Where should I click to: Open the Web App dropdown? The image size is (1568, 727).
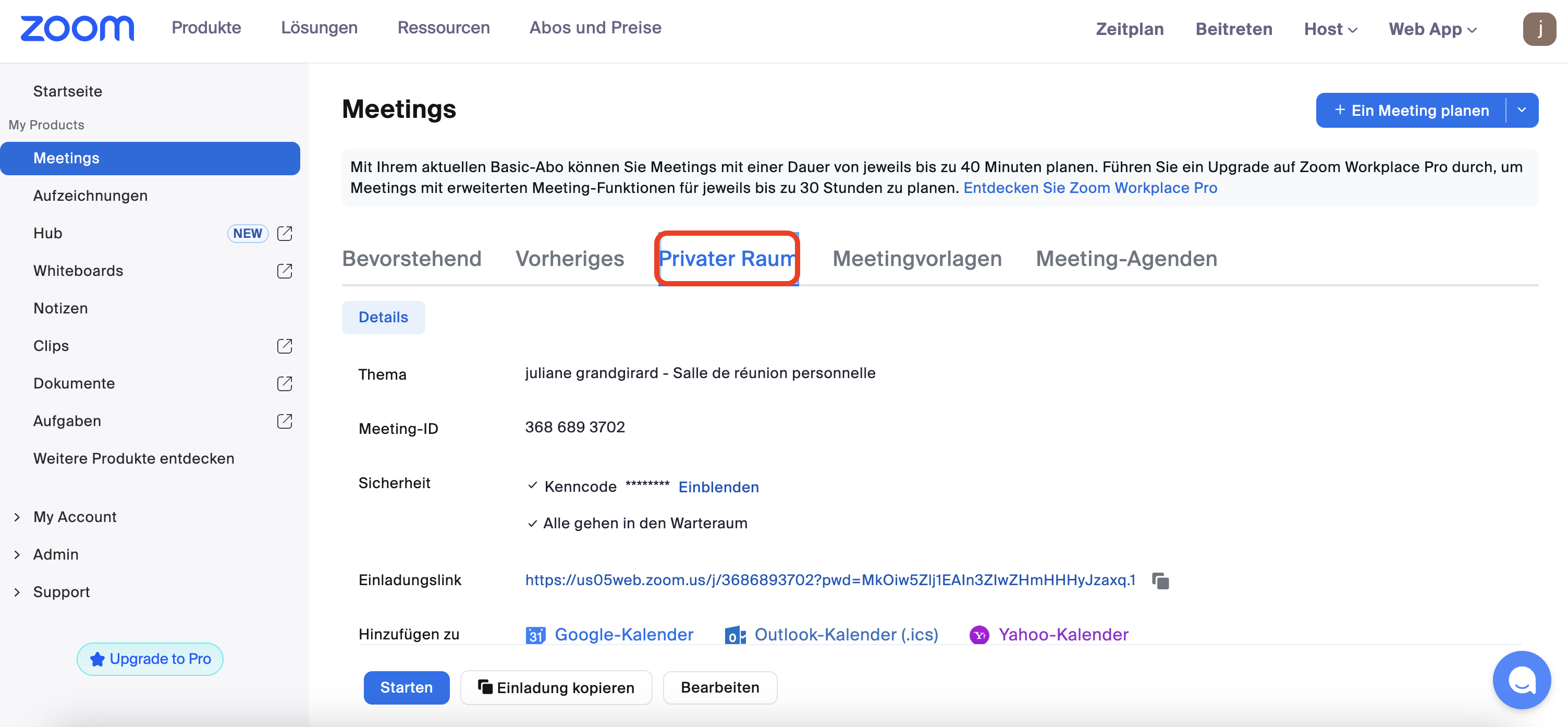click(1432, 29)
